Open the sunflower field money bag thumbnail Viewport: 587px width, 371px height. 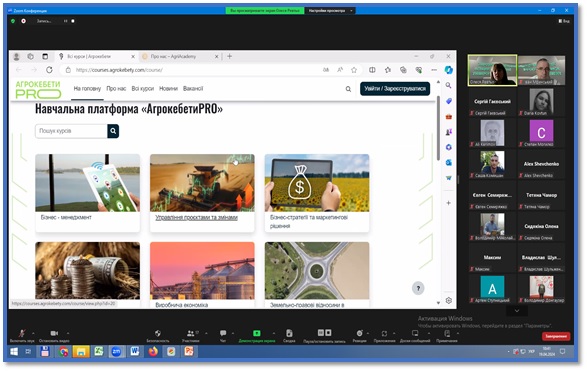(x=317, y=183)
